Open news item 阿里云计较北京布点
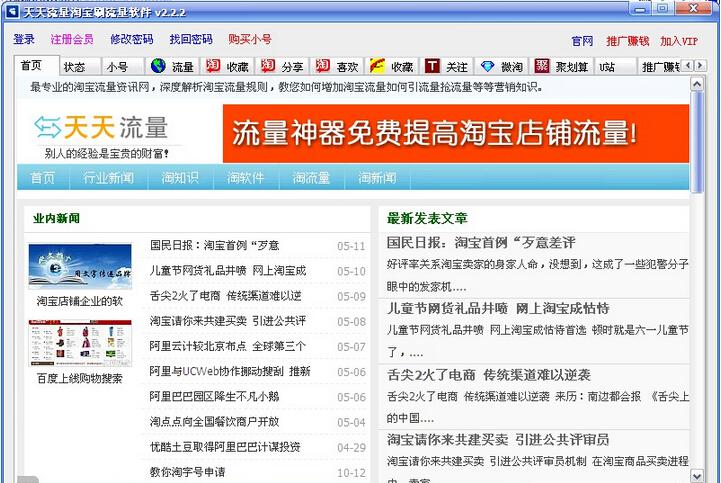The image size is (721, 483). [228, 346]
